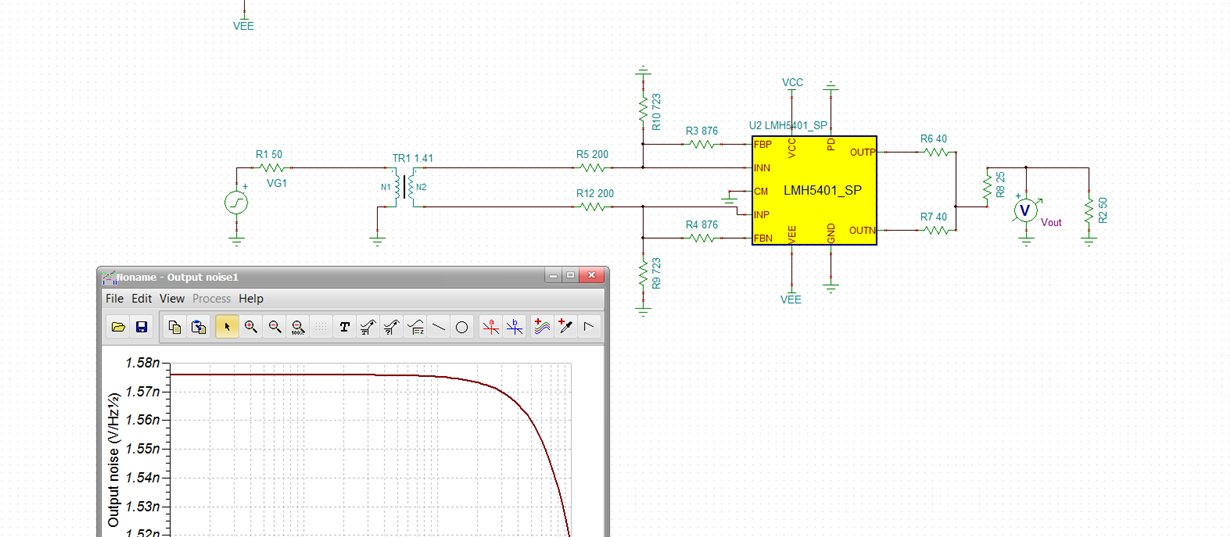Enable cursor b marker tool

[x=514, y=327]
